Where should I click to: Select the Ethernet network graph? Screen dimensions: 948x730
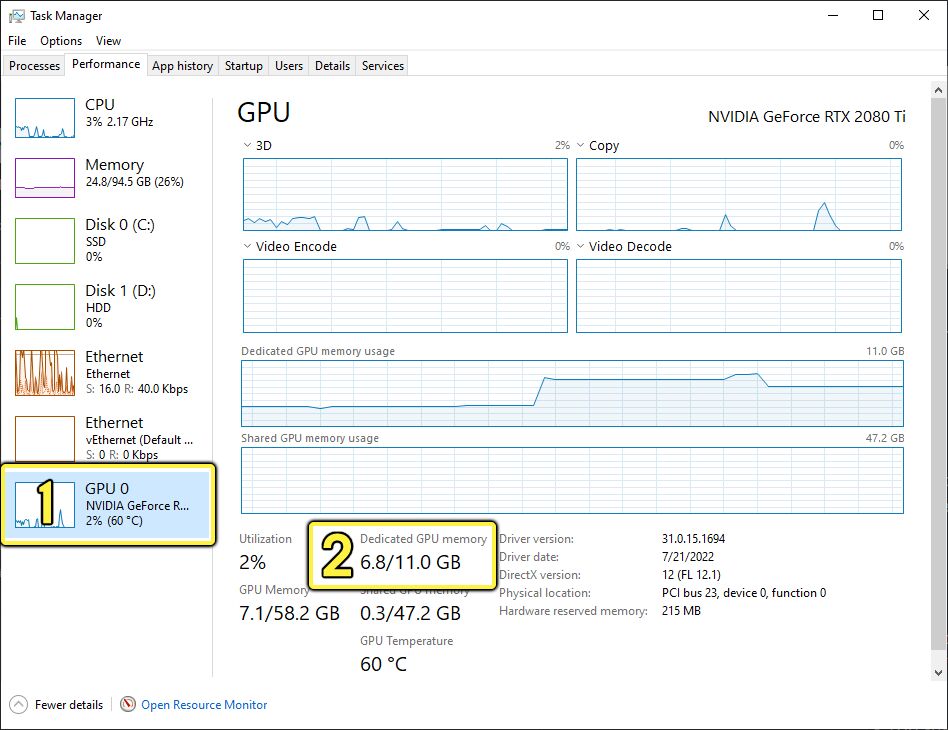click(44, 373)
